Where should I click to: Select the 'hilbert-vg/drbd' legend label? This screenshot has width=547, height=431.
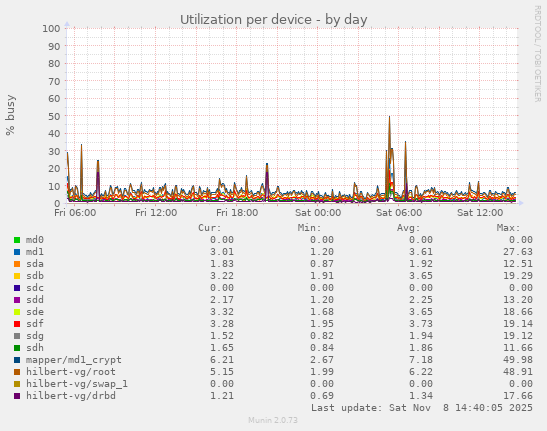click(71, 396)
